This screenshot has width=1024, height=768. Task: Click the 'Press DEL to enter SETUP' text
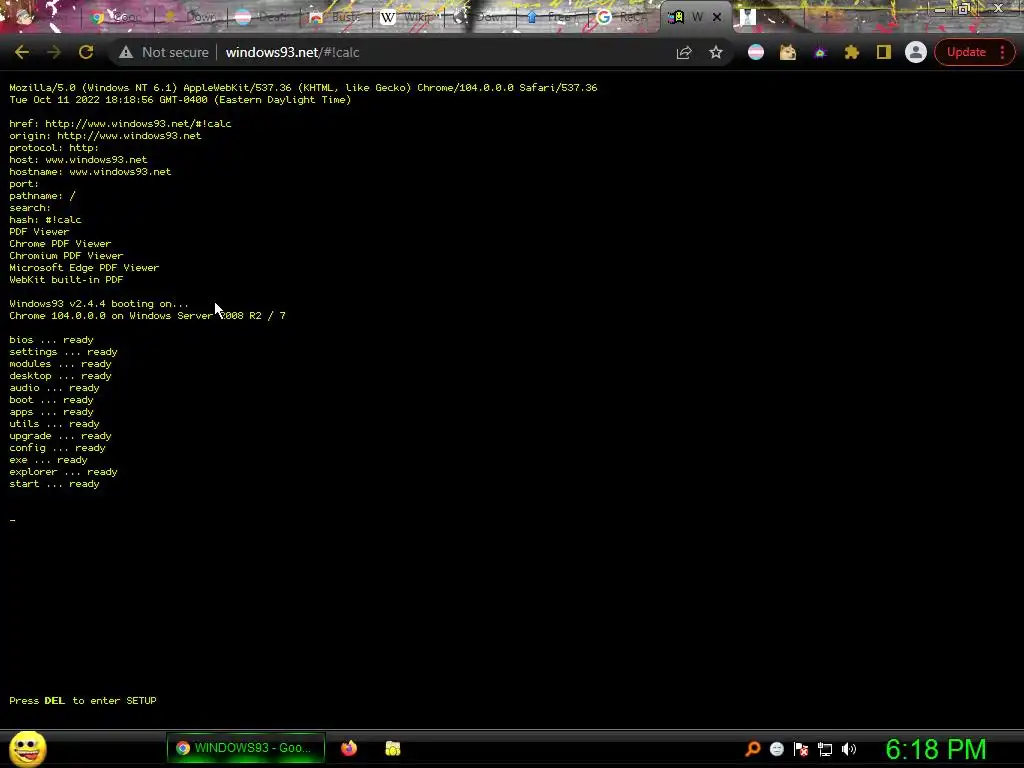pos(83,700)
